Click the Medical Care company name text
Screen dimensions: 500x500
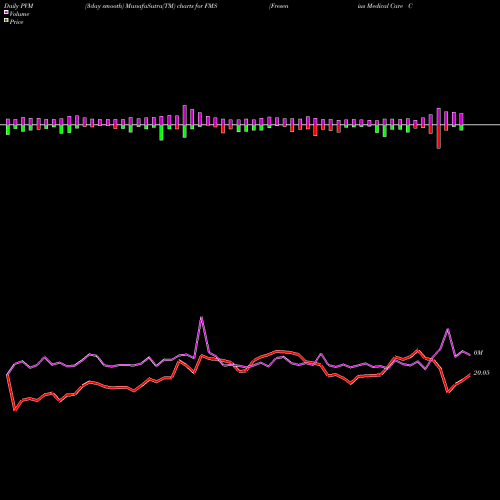385,6
